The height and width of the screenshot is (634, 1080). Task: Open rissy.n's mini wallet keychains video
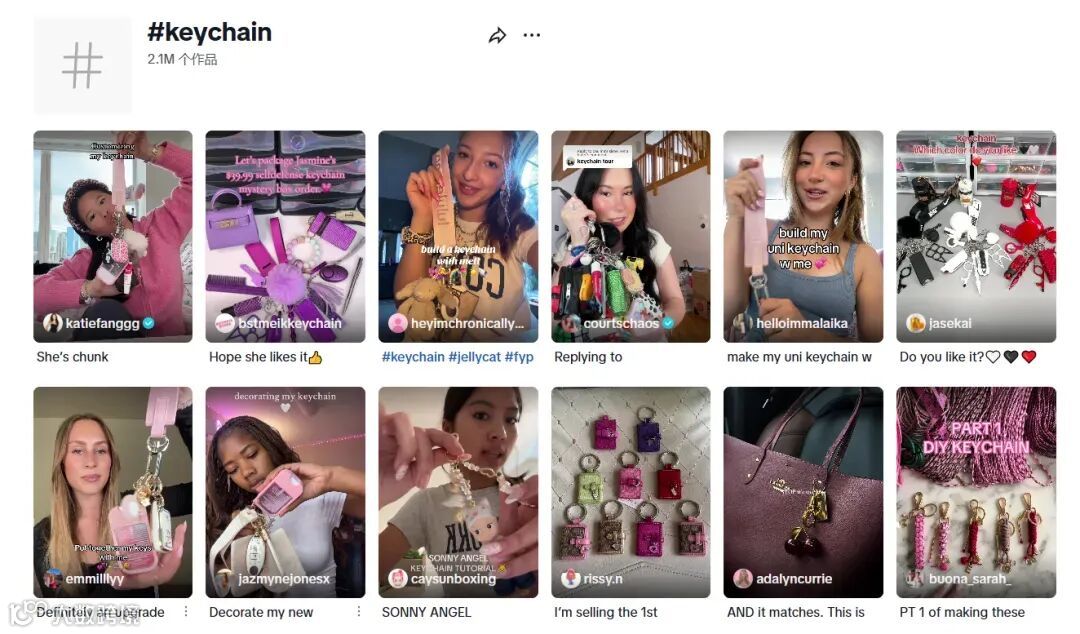pos(630,492)
